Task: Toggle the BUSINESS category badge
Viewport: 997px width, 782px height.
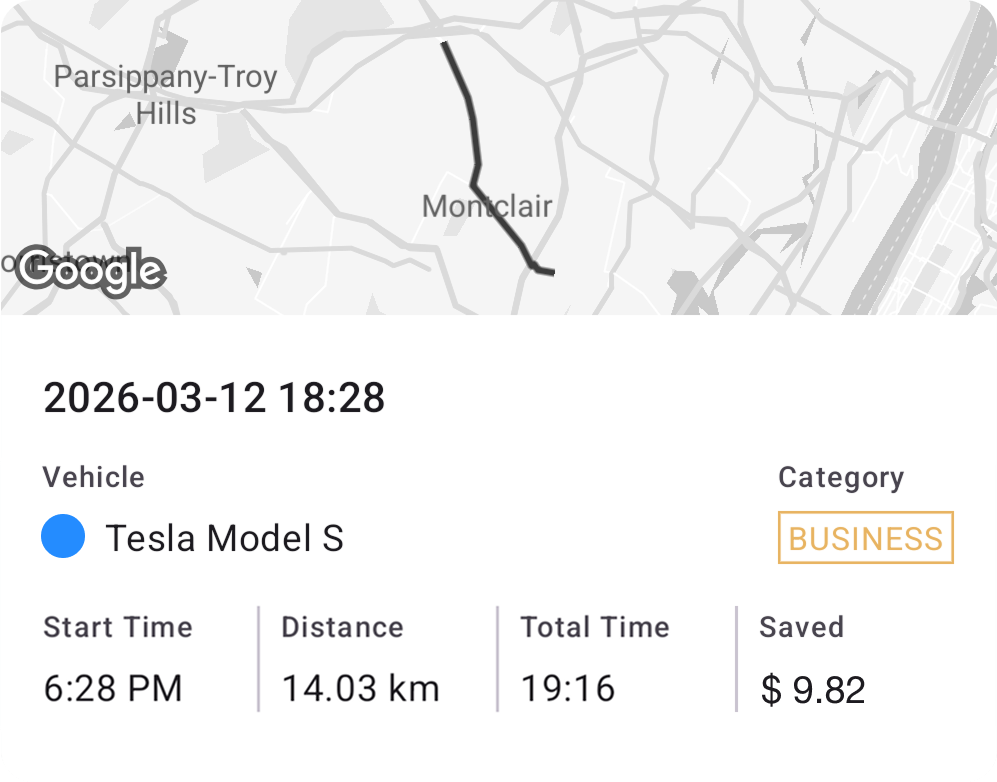Action: tap(864, 538)
